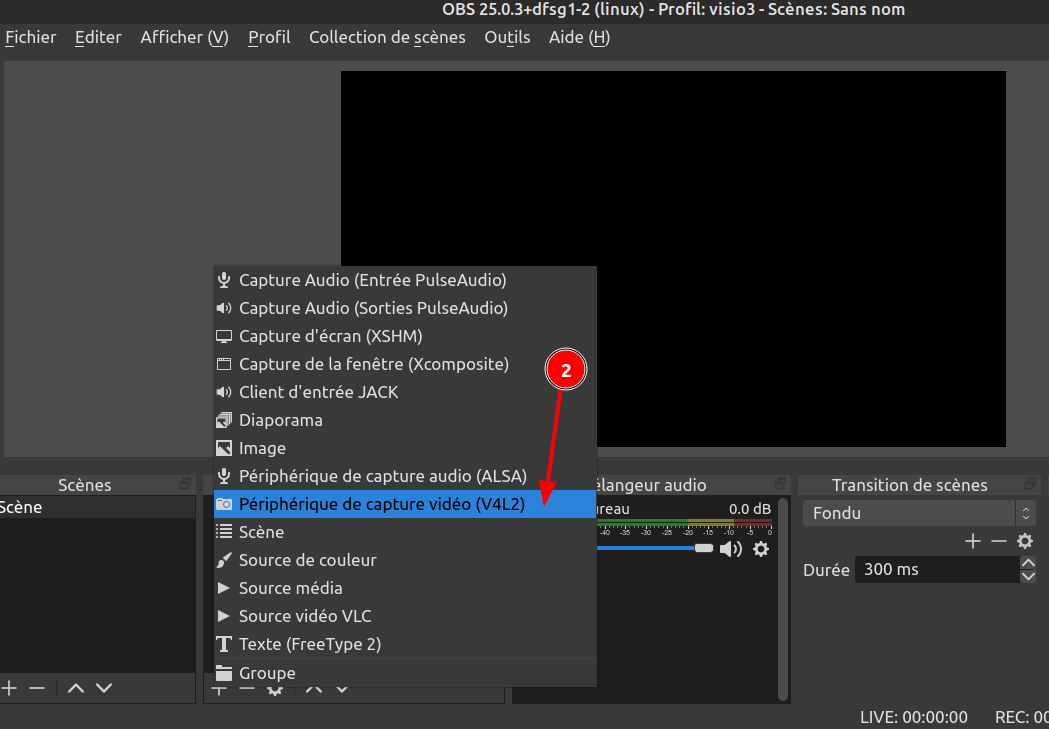Image resolution: width=1049 pixels, height=729 pixels.
Task: Choose Capture Audio (Entrée PulseAudio)
Action: [x=405, y=280]
